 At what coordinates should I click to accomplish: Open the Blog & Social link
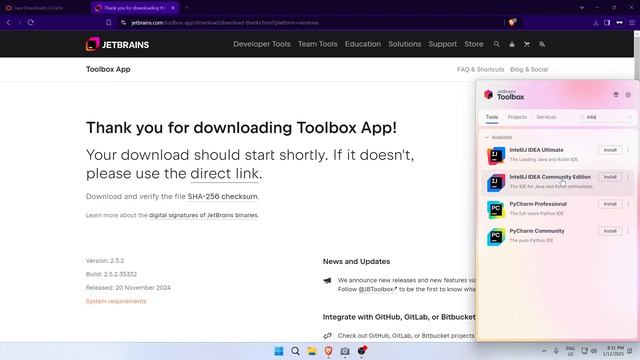pyautogui.click(x=529, y=69)
